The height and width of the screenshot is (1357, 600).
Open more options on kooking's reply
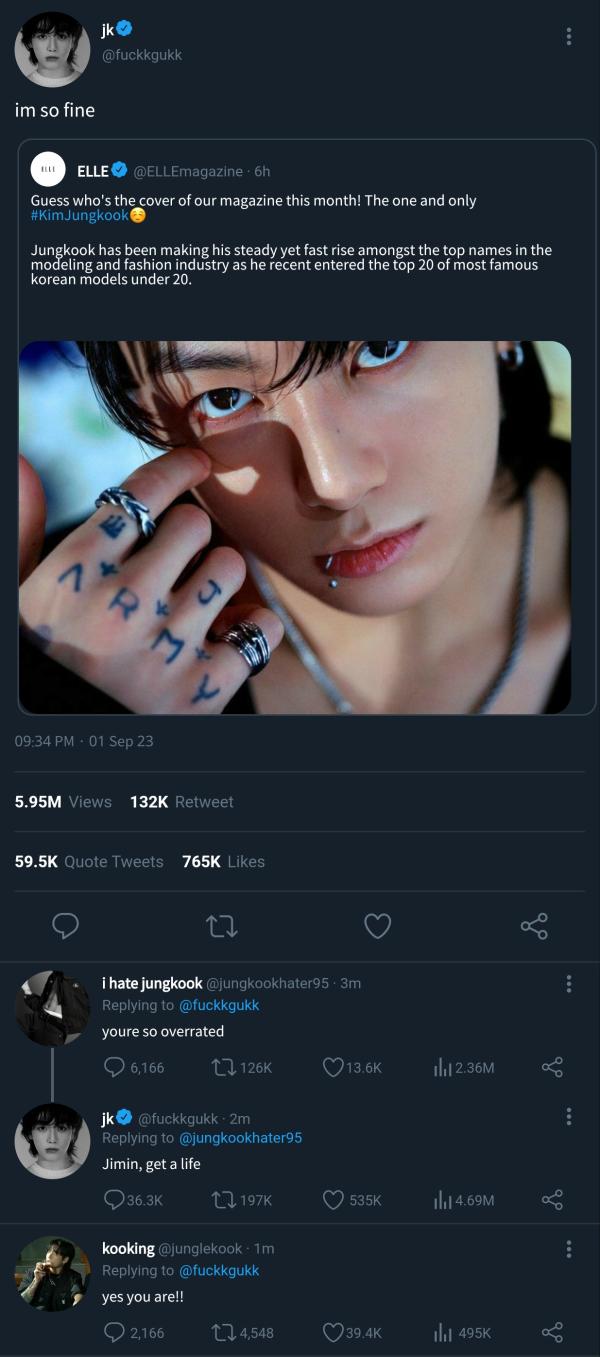(568, 1249)
